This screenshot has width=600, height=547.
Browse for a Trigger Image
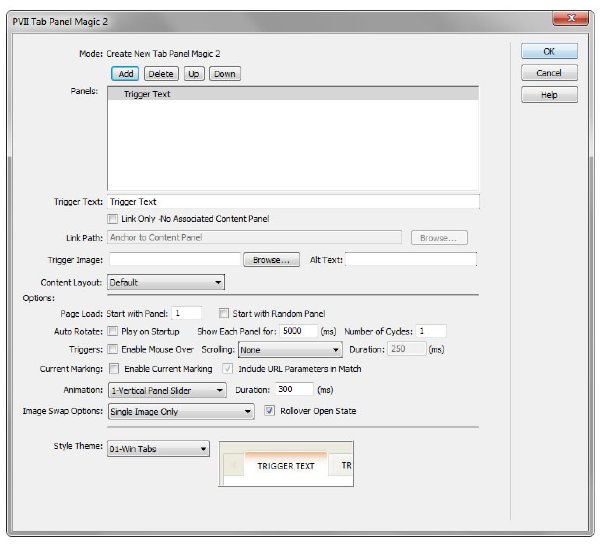tap(271, 260)
